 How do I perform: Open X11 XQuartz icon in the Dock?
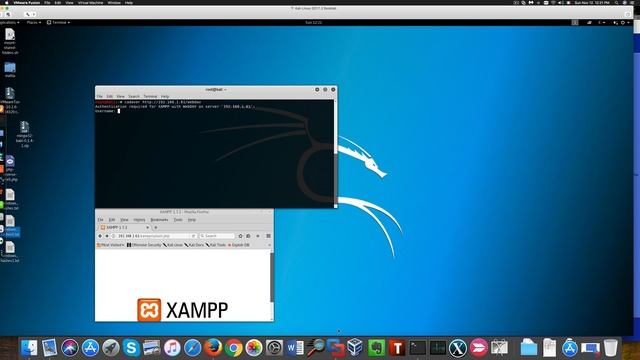coord(458,348)
